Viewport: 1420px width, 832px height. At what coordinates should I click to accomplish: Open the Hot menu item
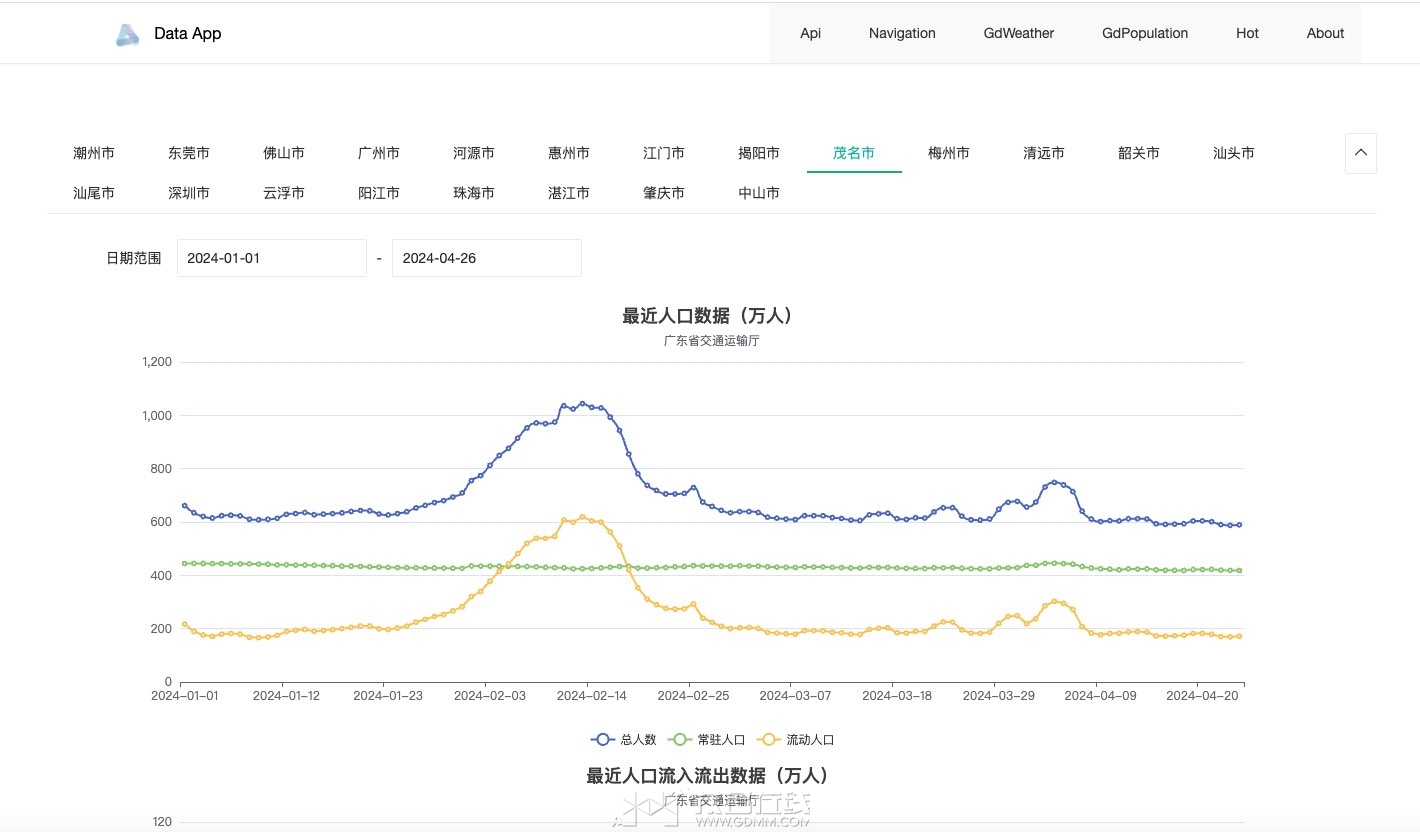coord(1247,33)
